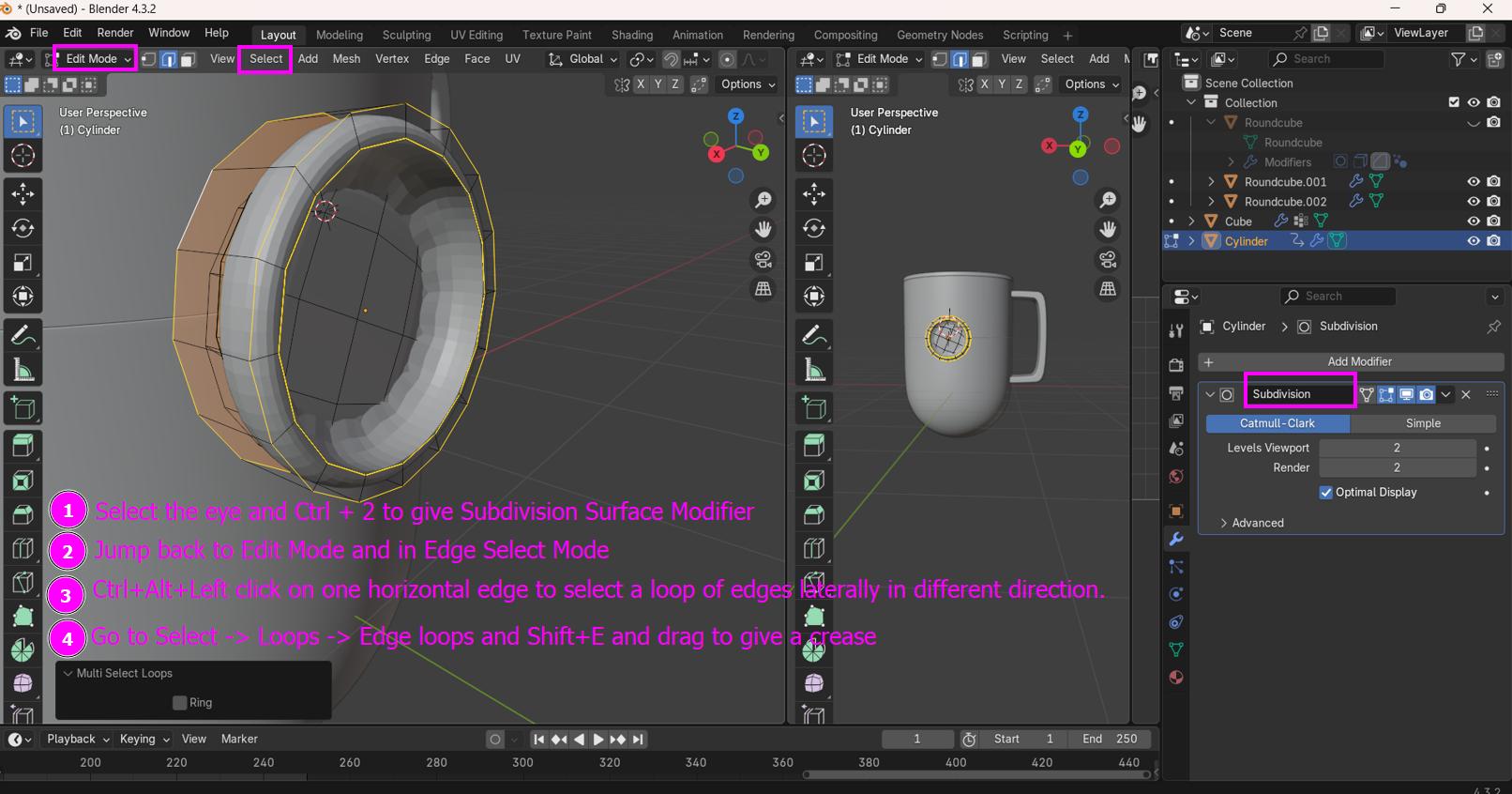Viewport: 1512px width, 794px height.
Task: Open the Options dropdown in left viewport
Action: [x=748, y=84]
